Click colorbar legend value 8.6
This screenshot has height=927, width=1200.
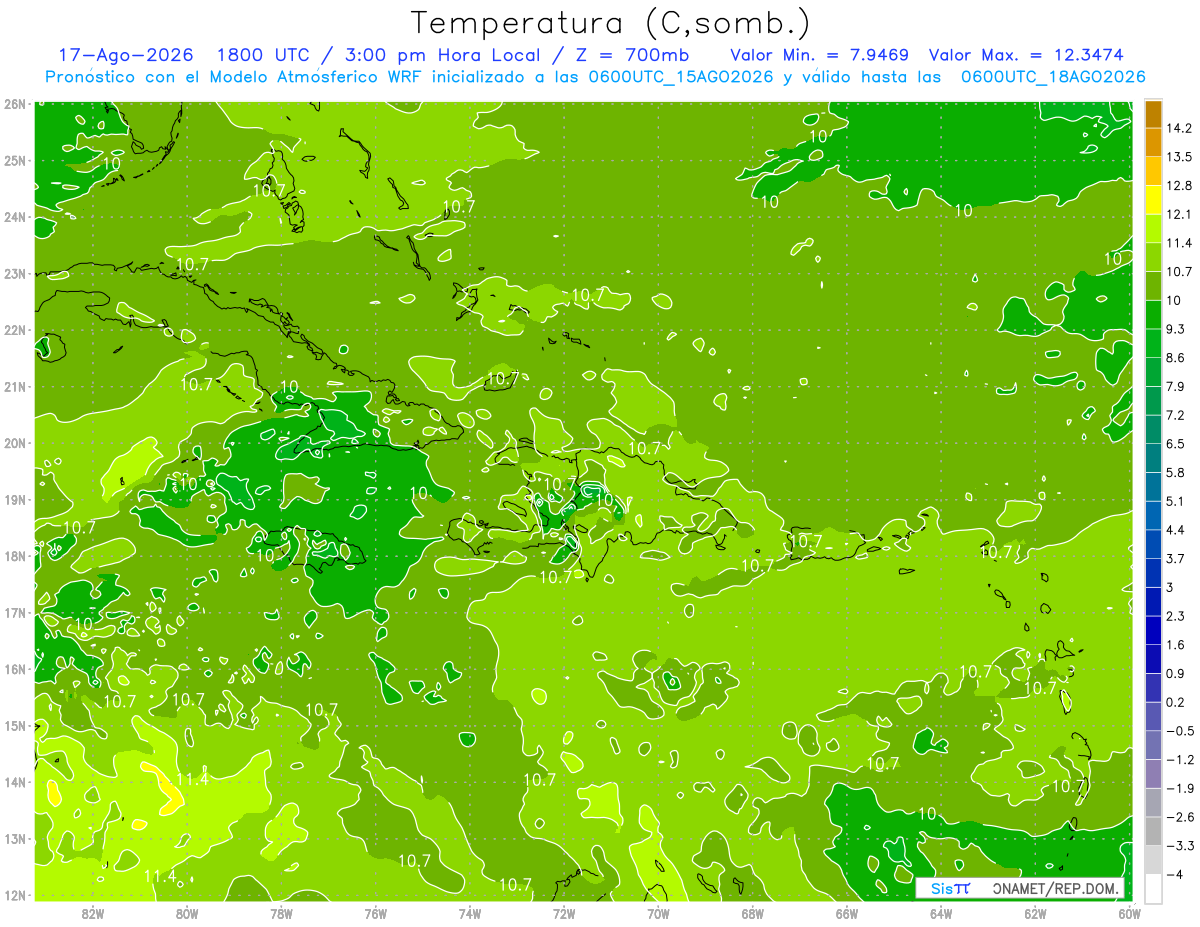click(1177, 358)
